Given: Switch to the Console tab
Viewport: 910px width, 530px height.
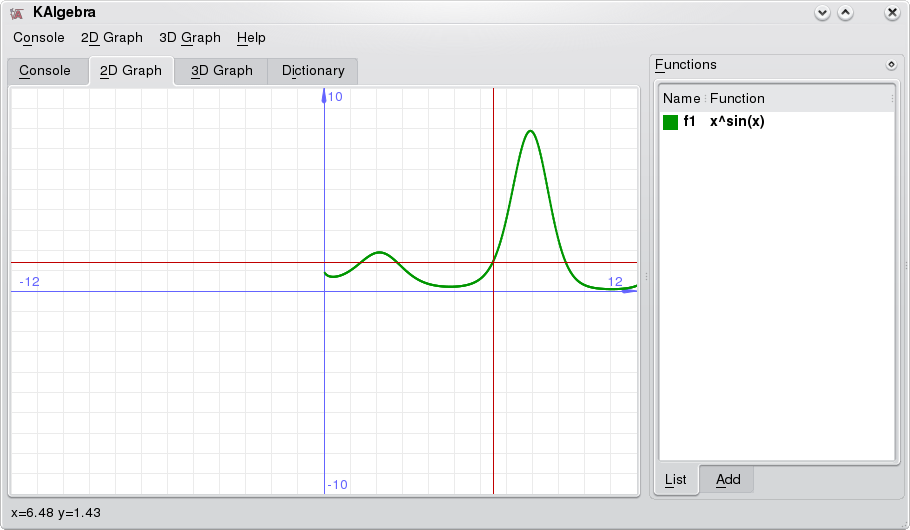Looking at the screenshot, I should [48, 71].
